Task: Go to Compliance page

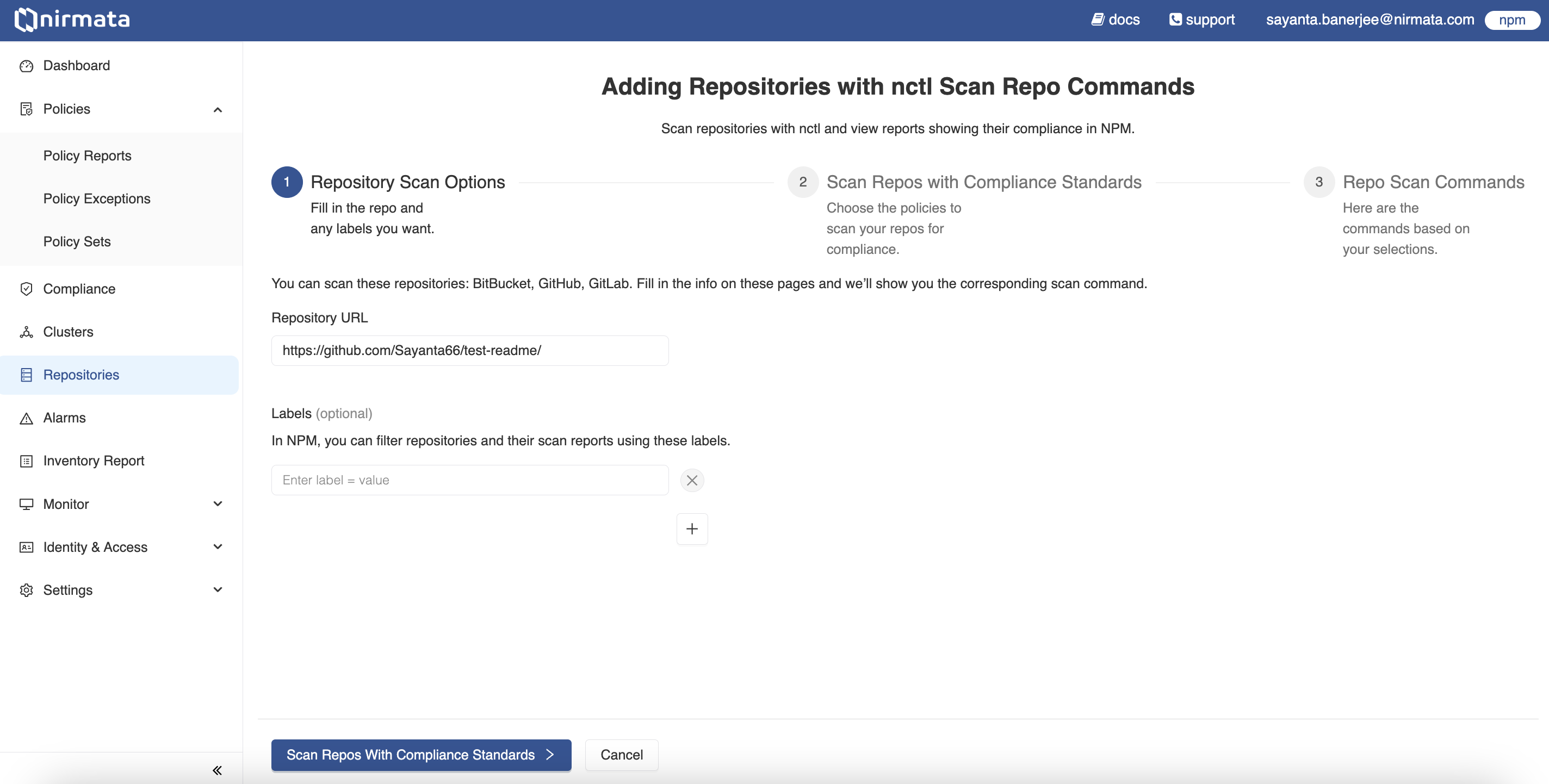Action: click(x=79, y=289)
